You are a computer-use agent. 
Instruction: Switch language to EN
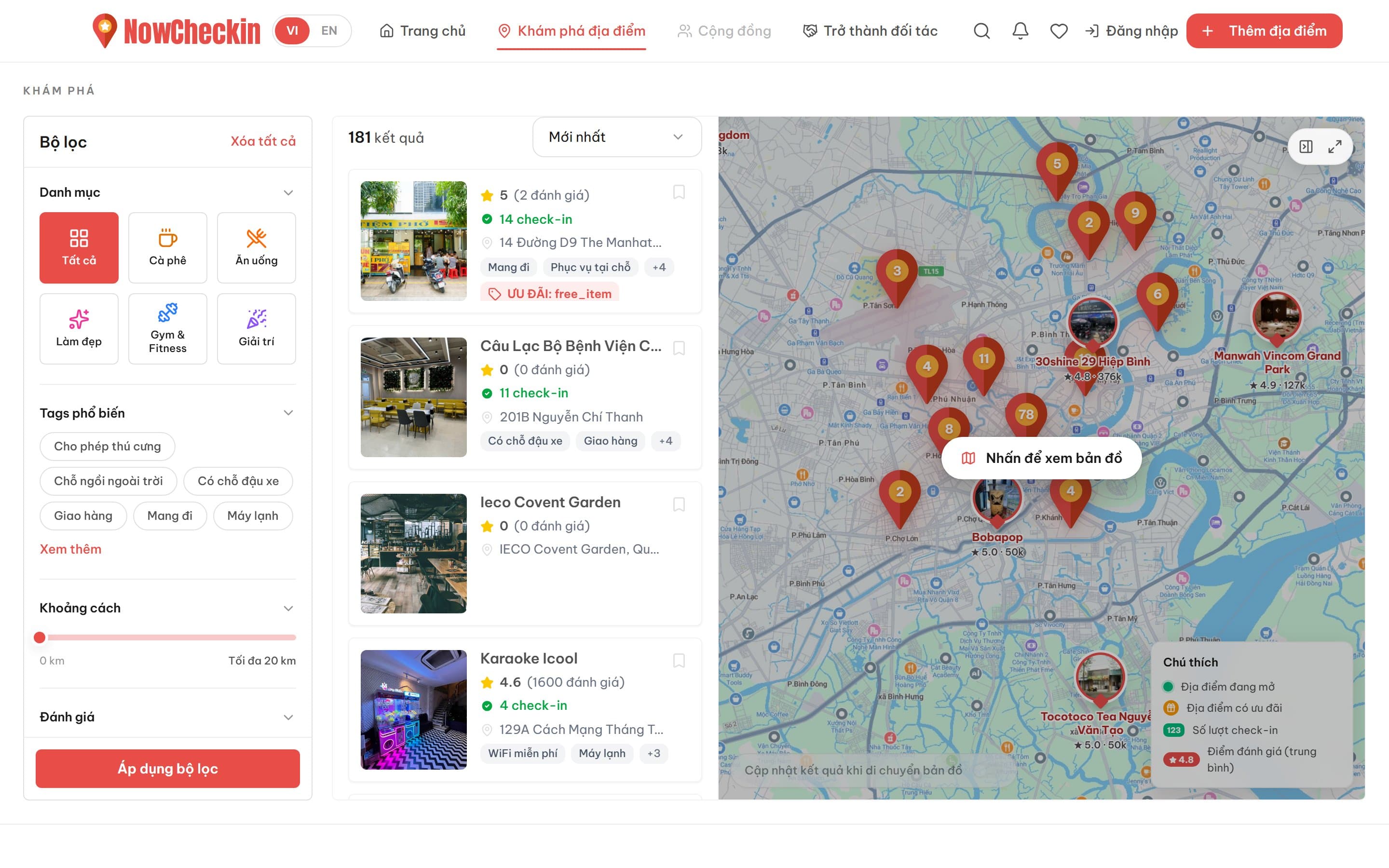329,31
